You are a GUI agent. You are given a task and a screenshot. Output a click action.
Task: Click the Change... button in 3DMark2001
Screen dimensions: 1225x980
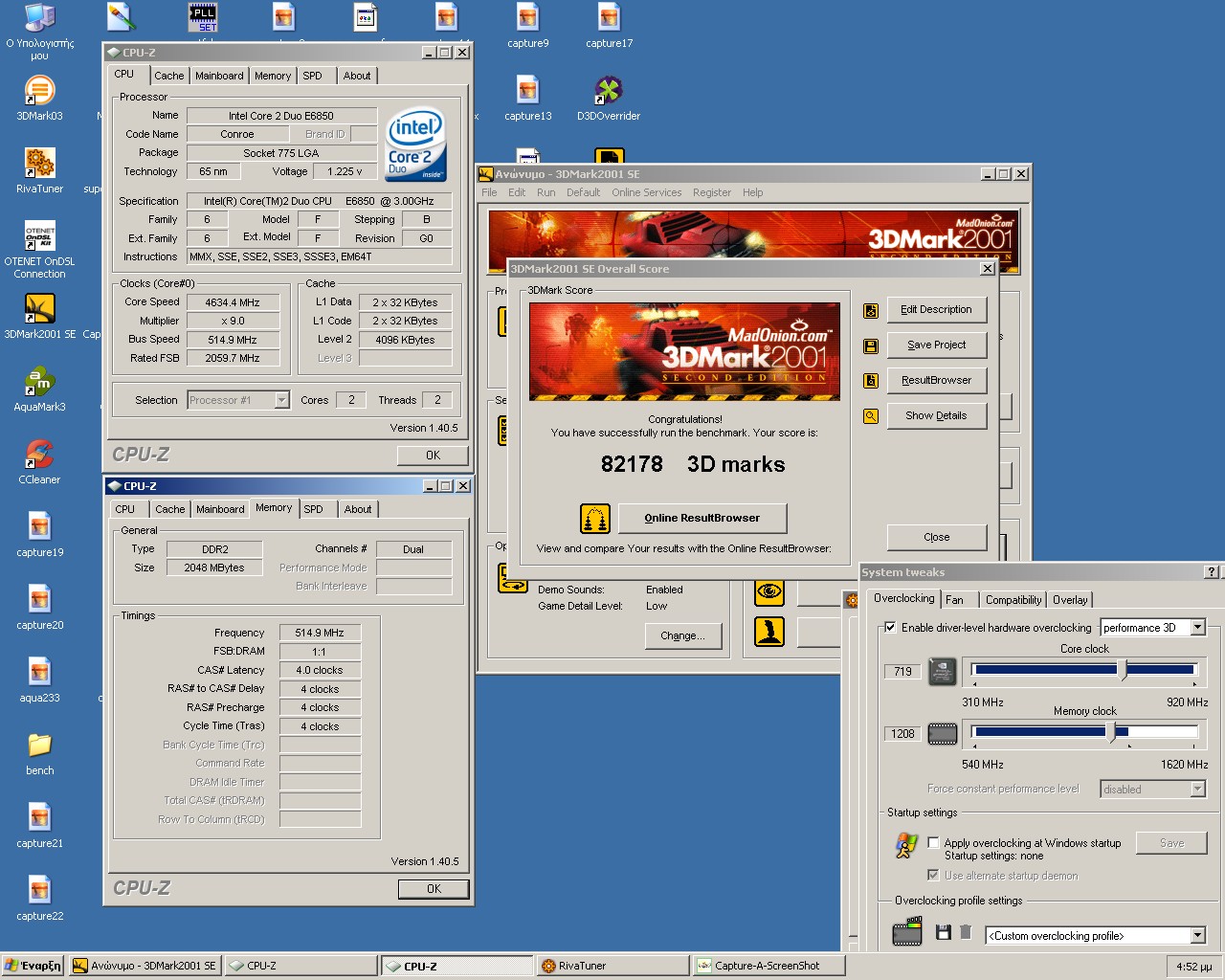(x=682, y=636)
